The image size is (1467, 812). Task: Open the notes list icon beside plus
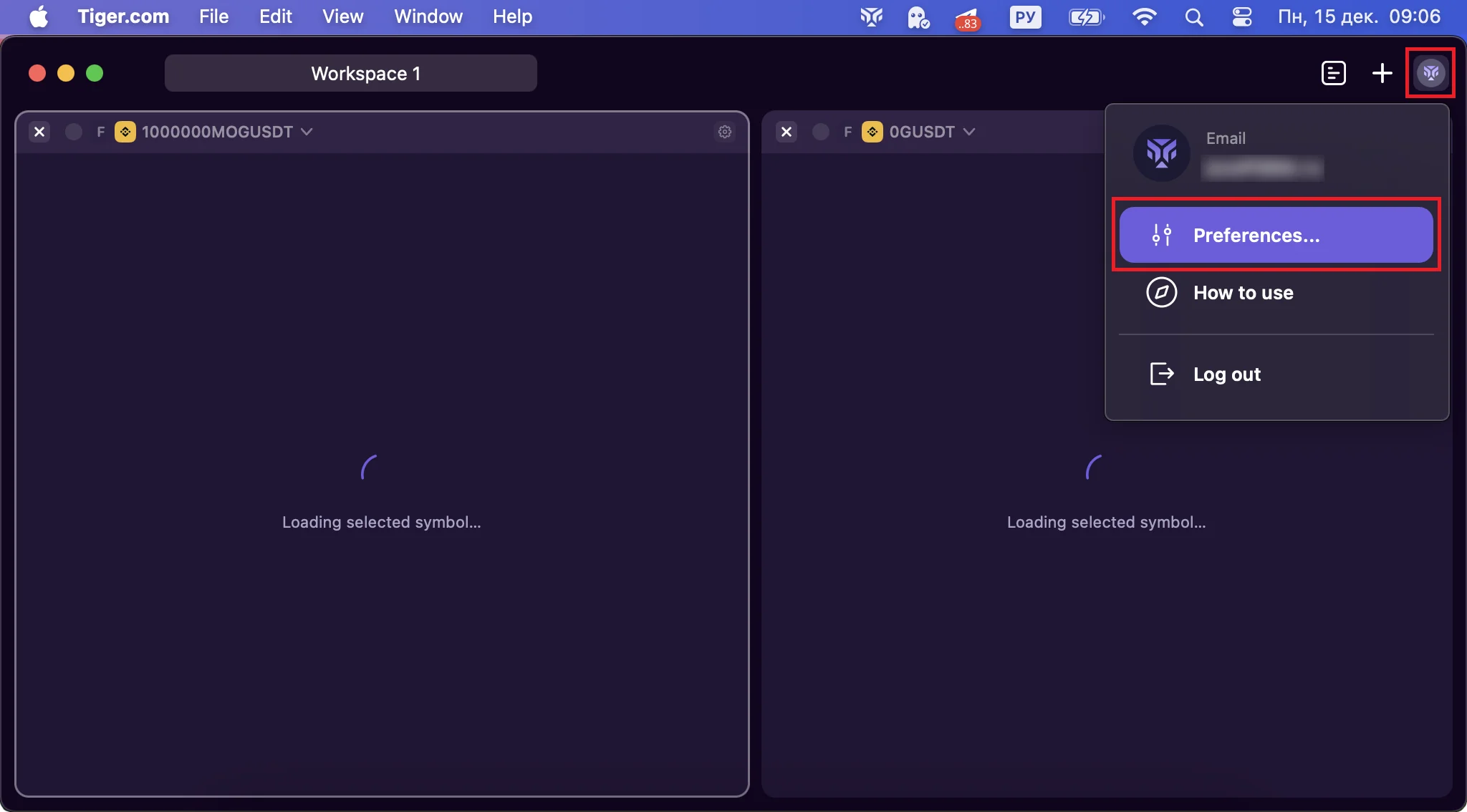[x=1333, y=73]
